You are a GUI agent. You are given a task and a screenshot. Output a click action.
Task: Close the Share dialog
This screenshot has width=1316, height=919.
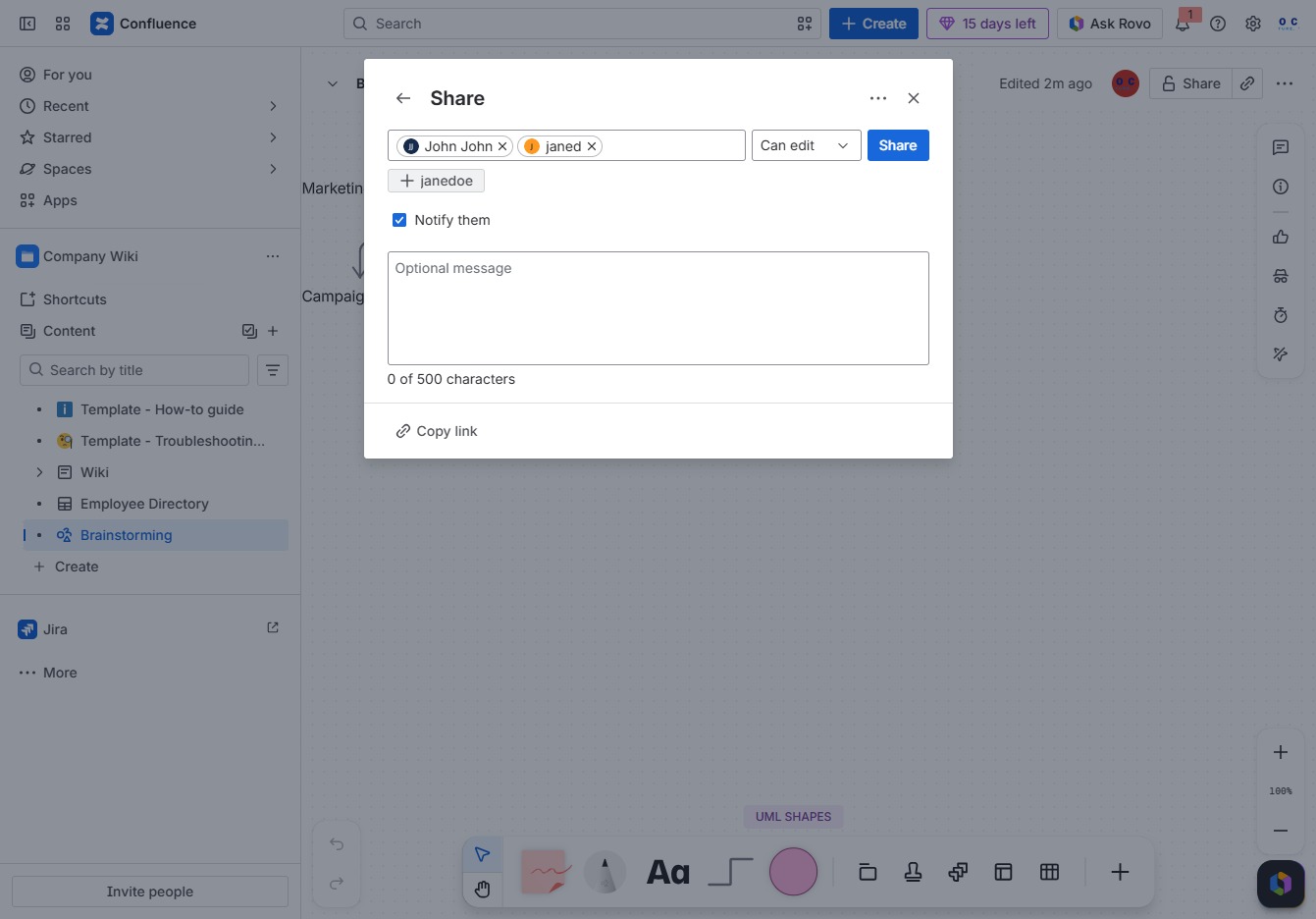tap(914, 98)
